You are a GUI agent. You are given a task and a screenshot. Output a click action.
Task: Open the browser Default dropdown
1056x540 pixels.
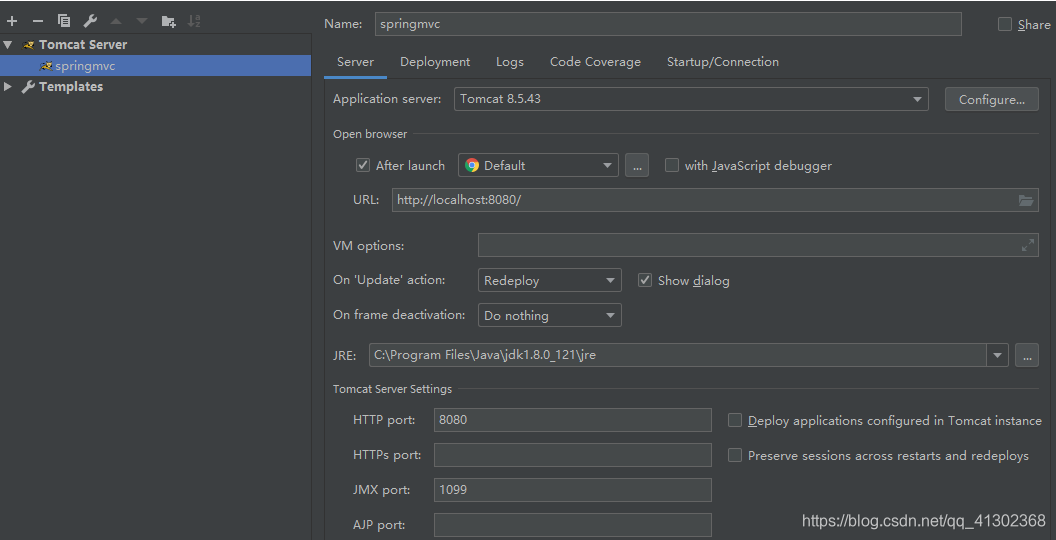coord(538,165)
